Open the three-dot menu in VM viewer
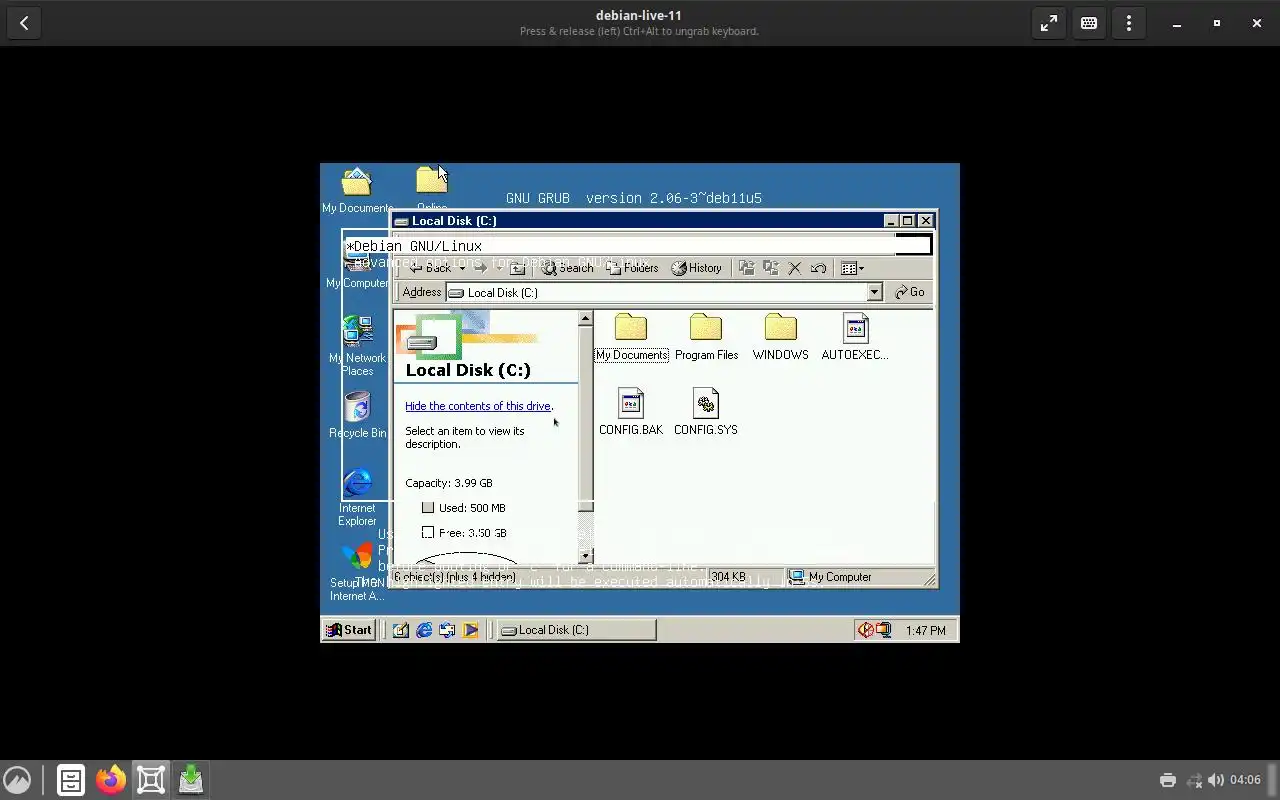1280x800 pixels. (x=1129, y=23)
